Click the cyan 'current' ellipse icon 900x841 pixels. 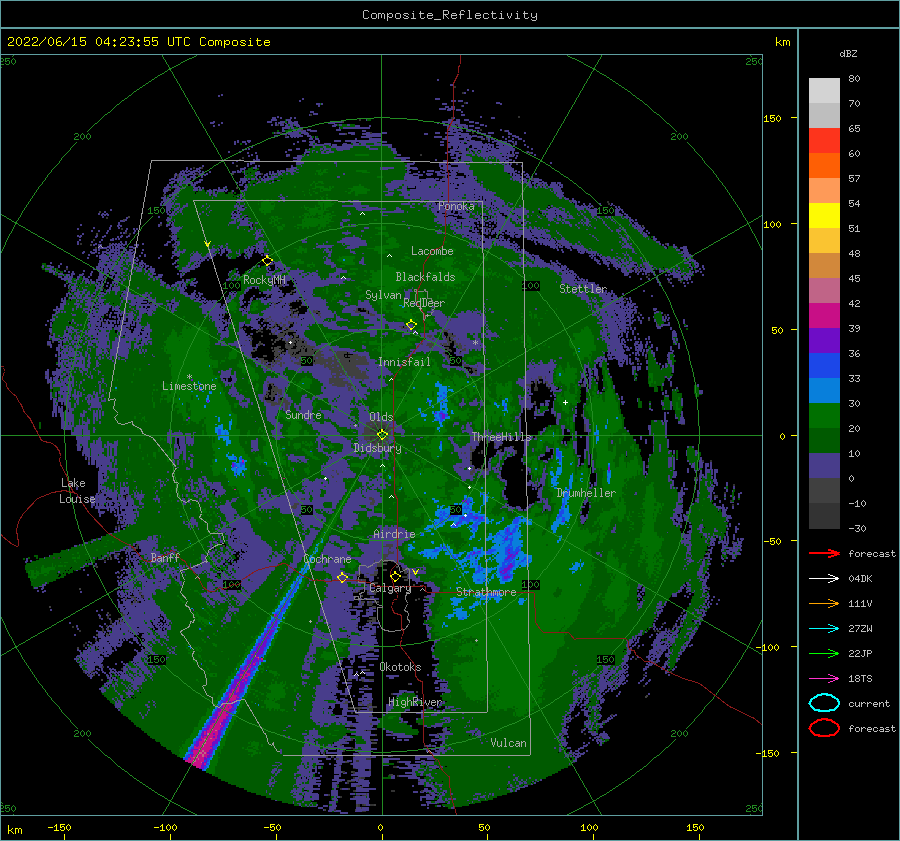824,703
